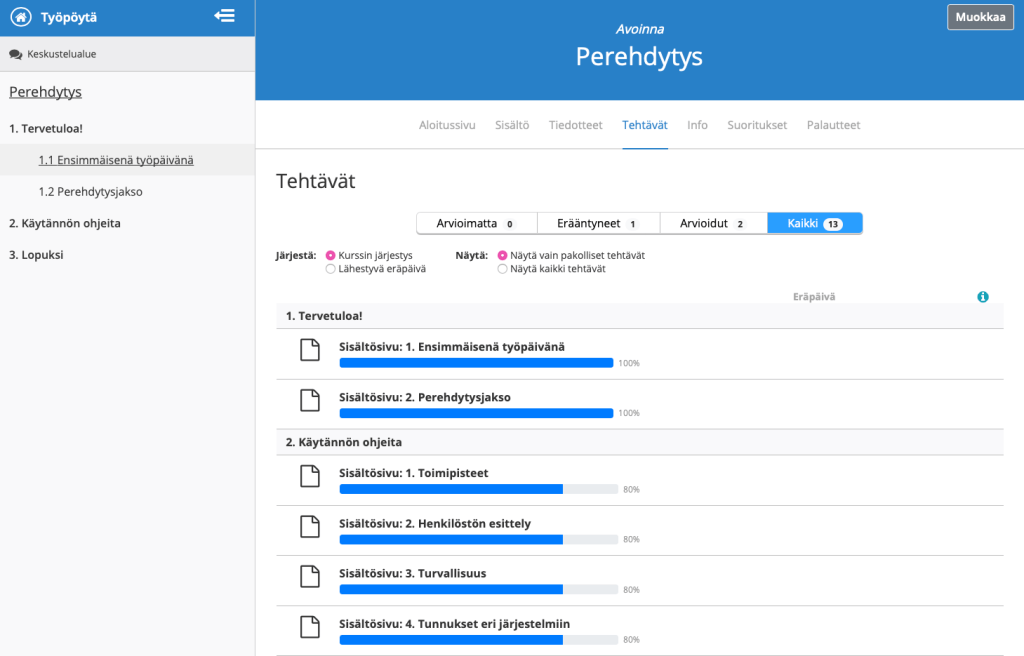1024x656 pixels.
Task: Select the Lähestyvä eräpäivä sorting option
Action: click(x=331, y=269)
